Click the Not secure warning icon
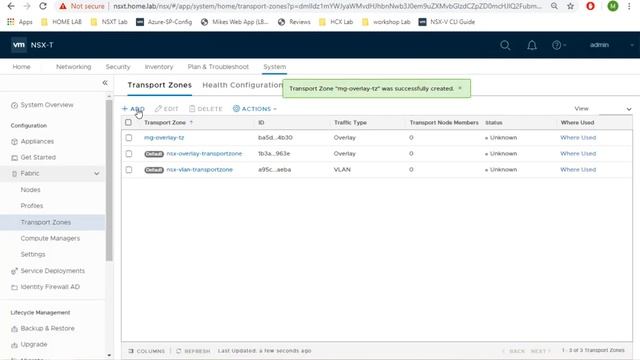 pyautogui.click(x=62, y=6)
